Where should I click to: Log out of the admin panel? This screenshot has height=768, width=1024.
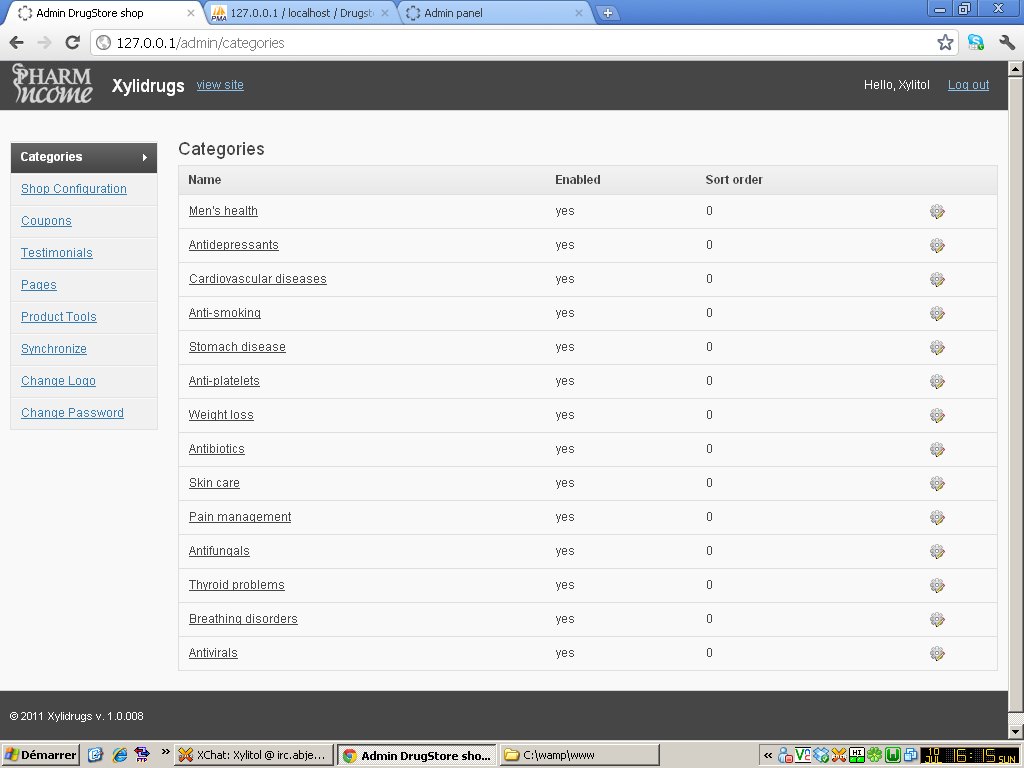point(968,85)
